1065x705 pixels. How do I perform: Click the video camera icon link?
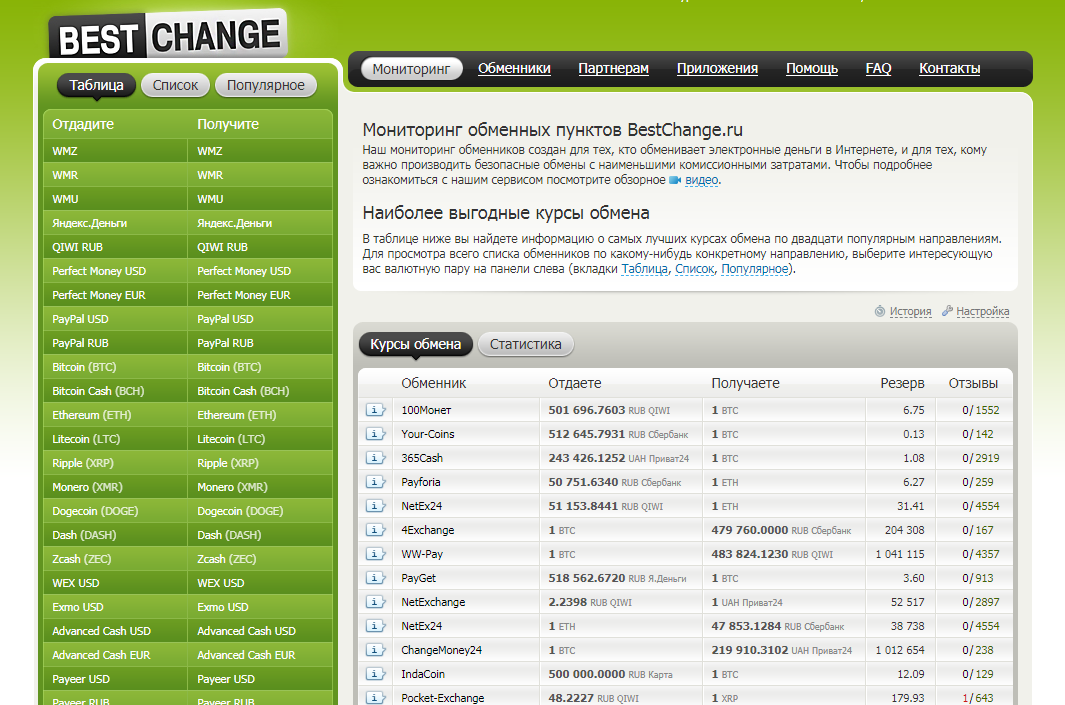click(x=675, y=180)
